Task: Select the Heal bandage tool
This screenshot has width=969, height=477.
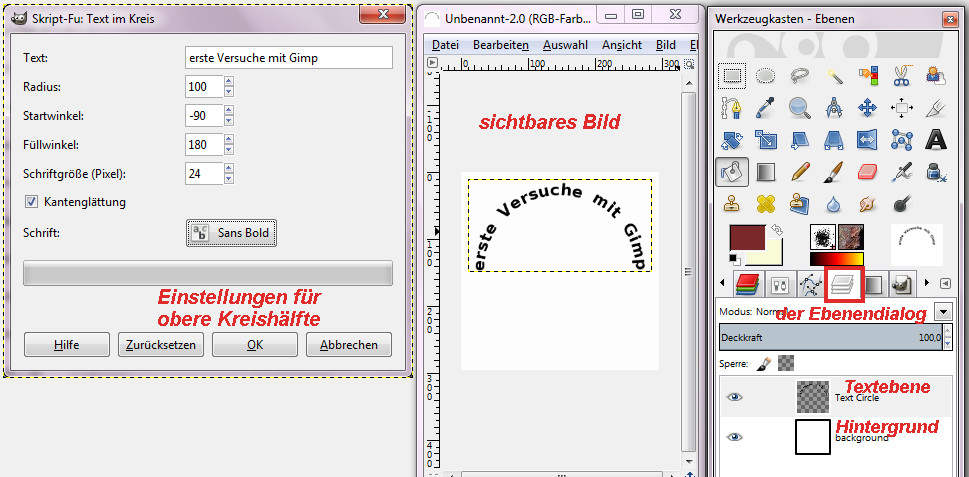Action: (766, 203)
